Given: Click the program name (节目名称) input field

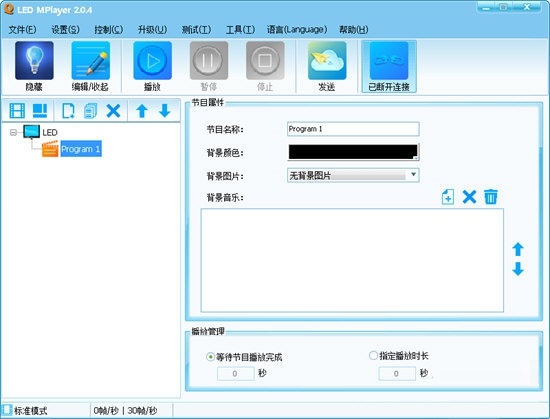Looking at the screenshot, I should (x=353, y=129).
